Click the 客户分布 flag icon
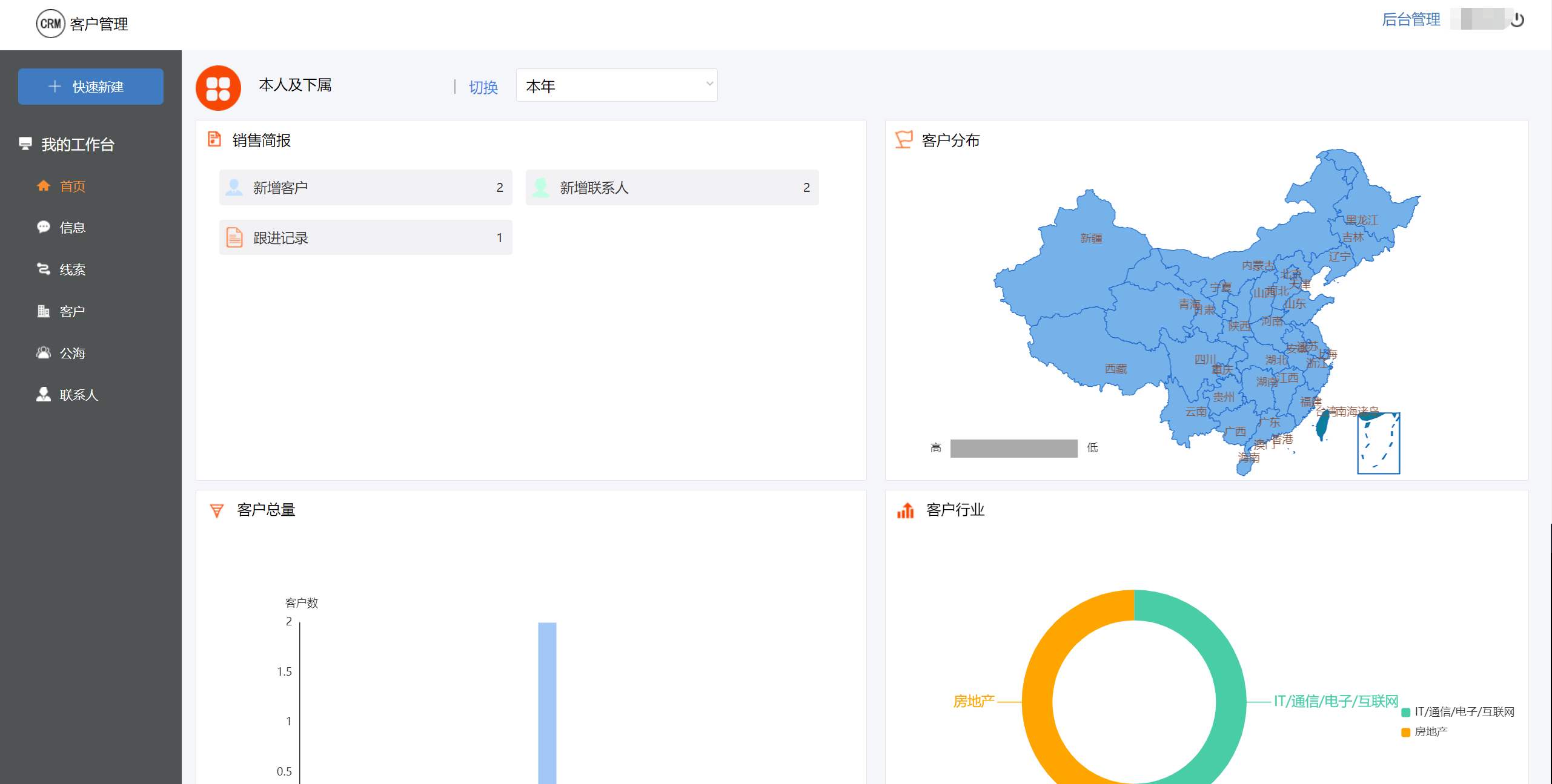Viewport: 1552px width, 784px height. [x=903, y=140]
